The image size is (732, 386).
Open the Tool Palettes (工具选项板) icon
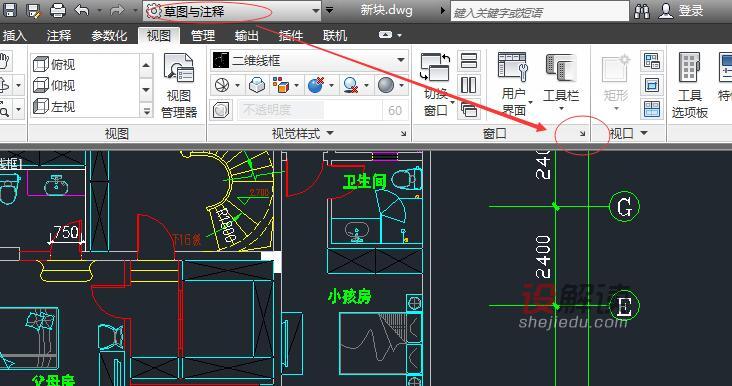[690, 85]
